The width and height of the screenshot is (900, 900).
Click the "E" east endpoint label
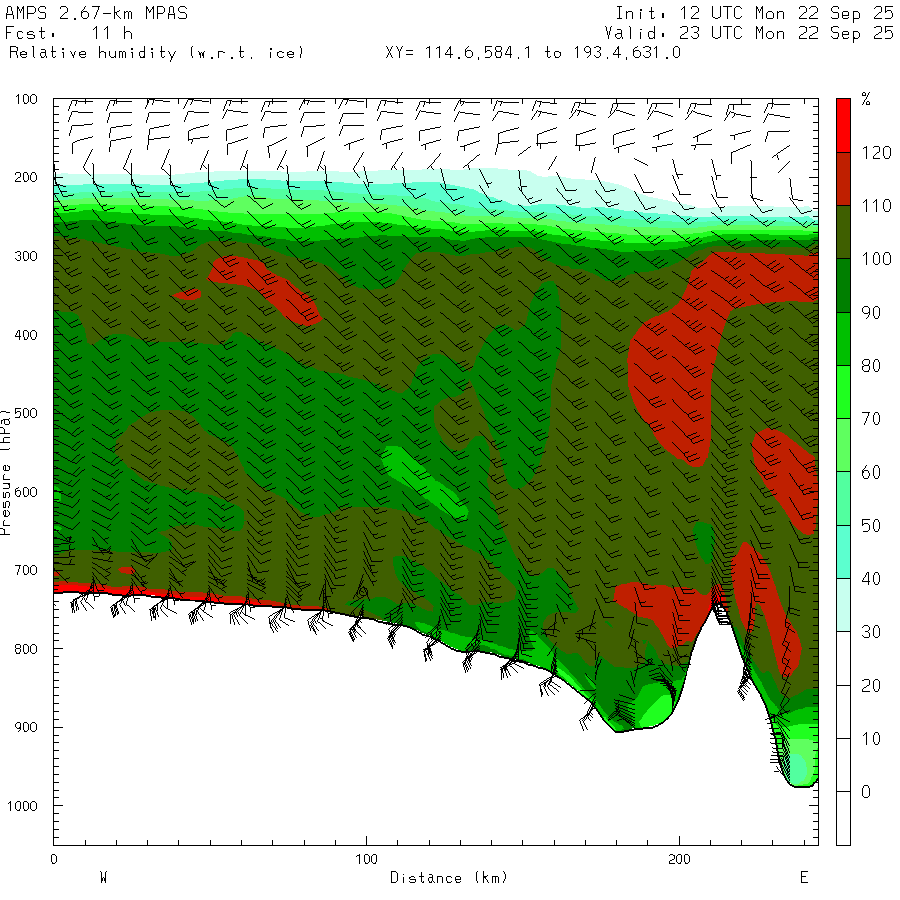pos(804,877)
